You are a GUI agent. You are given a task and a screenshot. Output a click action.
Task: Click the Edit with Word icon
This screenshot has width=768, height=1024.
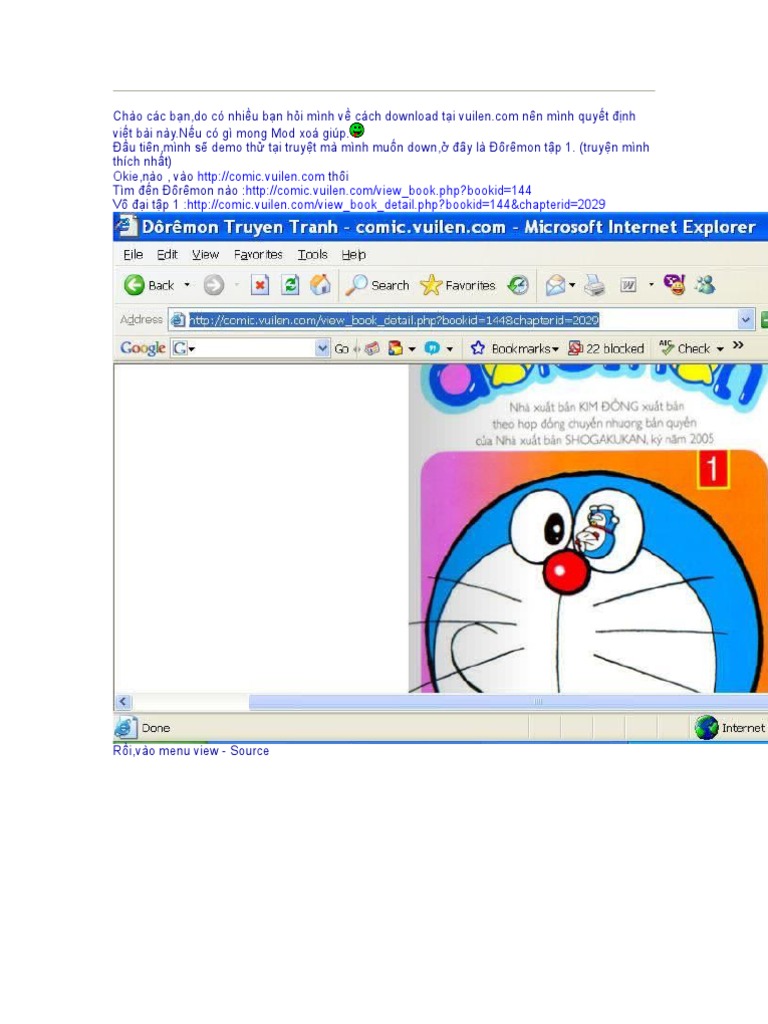(x=628, y=285)
